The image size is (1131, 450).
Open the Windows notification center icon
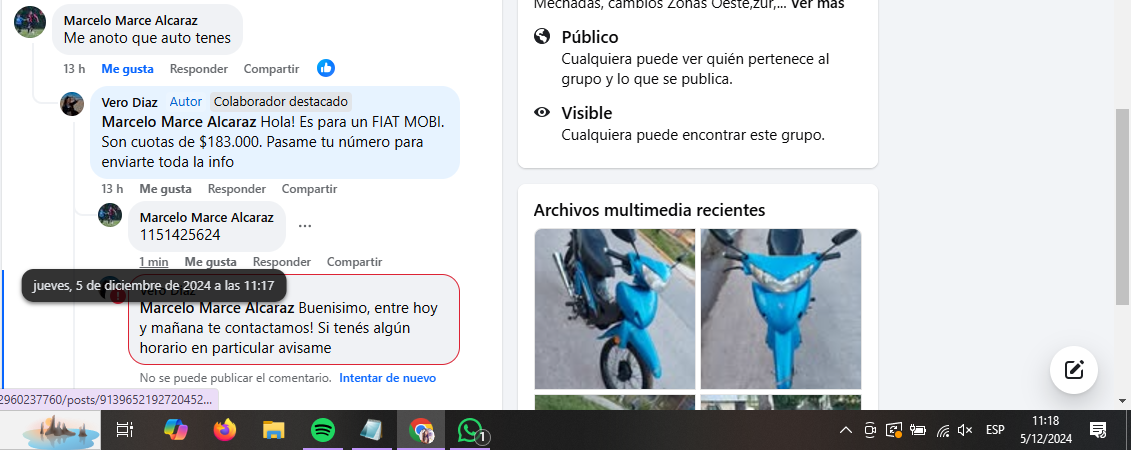[1097, 430]
